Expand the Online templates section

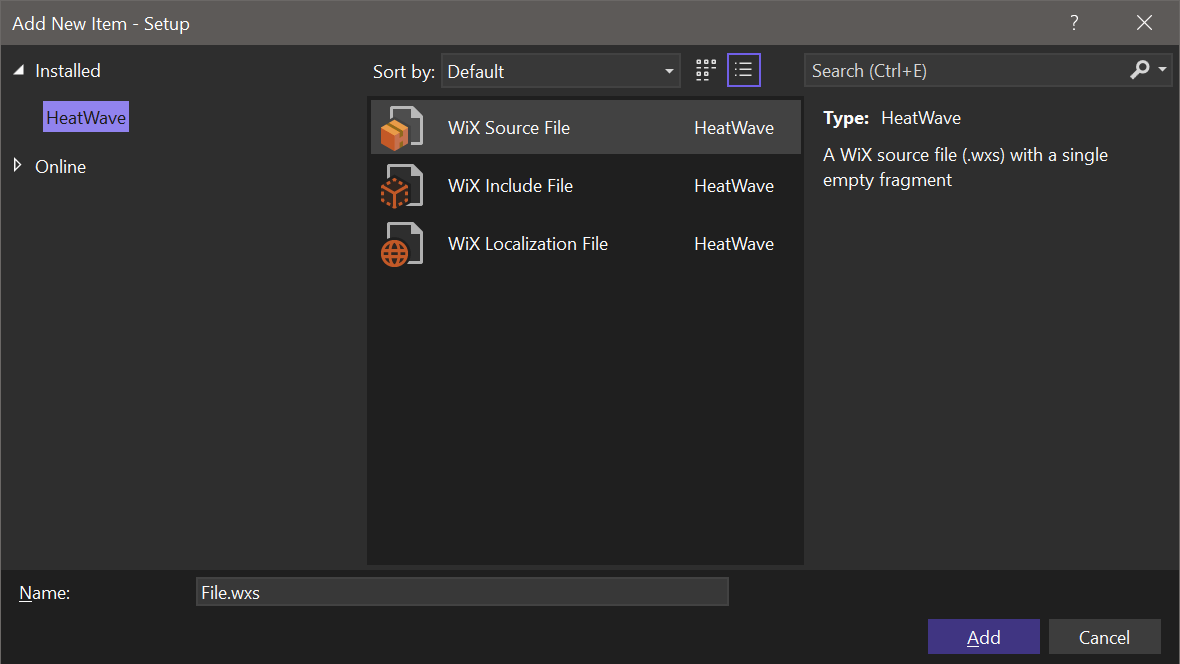point(17,166)
